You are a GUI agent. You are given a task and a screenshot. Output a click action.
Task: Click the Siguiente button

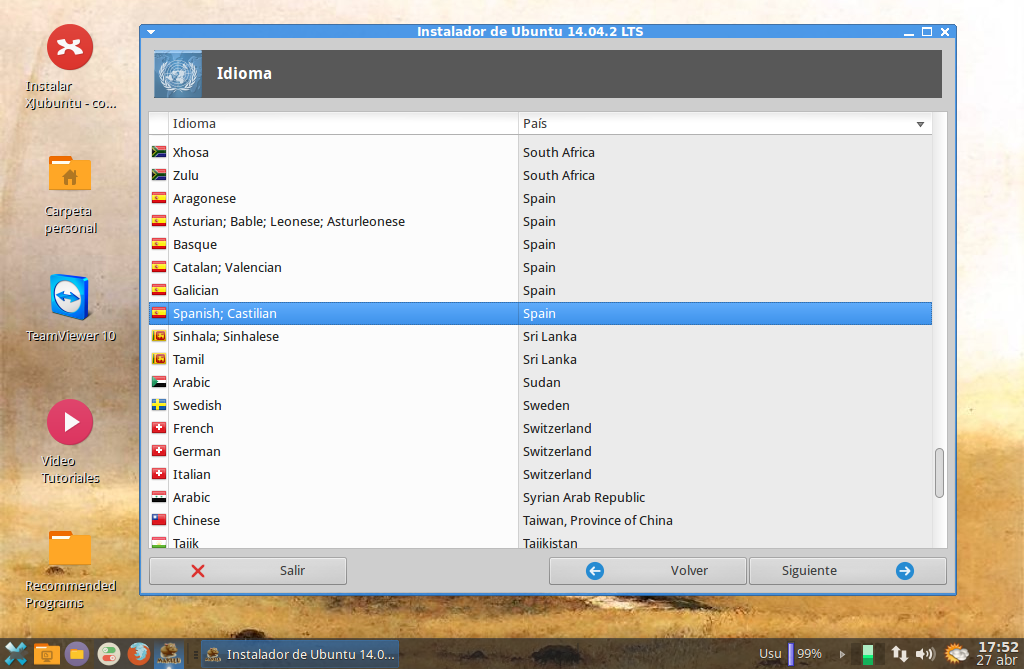(x=847, y=570)
